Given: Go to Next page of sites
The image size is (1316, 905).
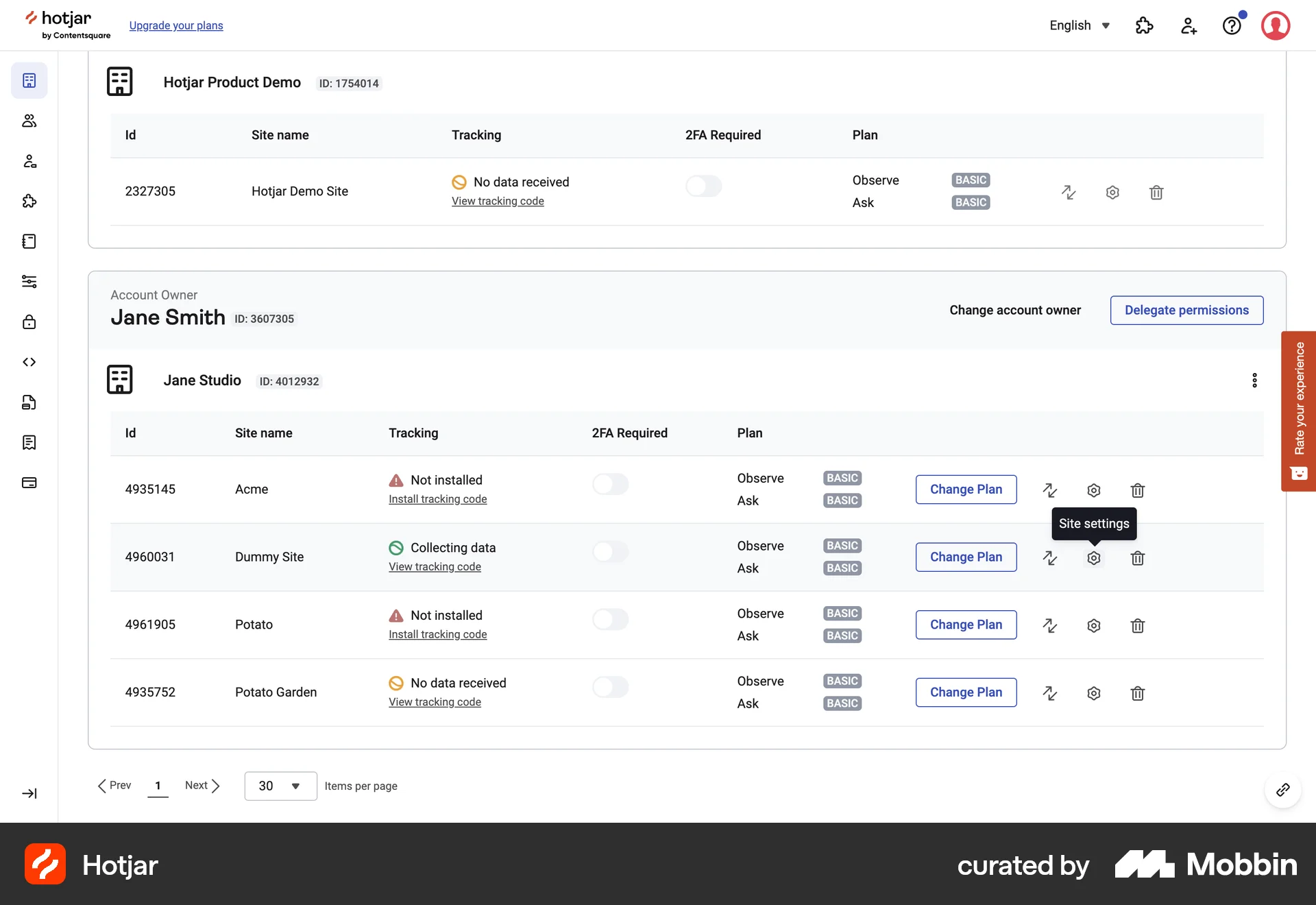Looking at the screenshot, I should pos(201,786).
